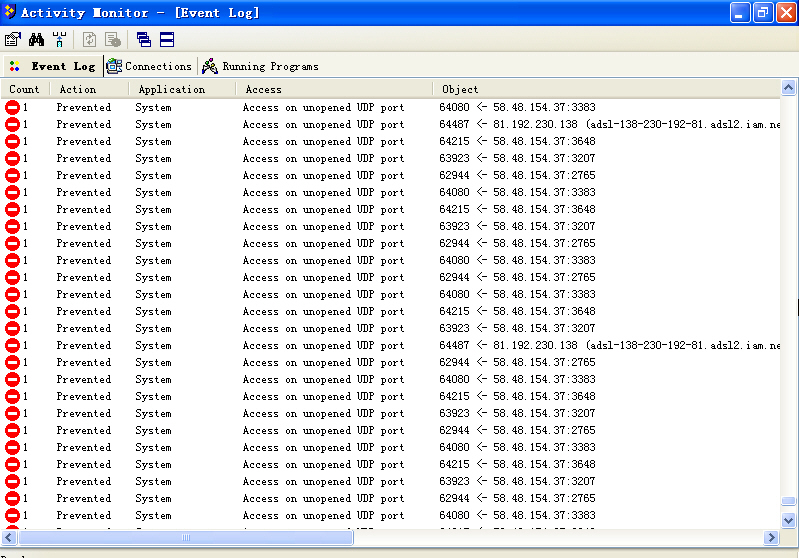This screenshot has height=558, width=799.
Task: Close the Activity Monitor window
Action: pos(786,12)
